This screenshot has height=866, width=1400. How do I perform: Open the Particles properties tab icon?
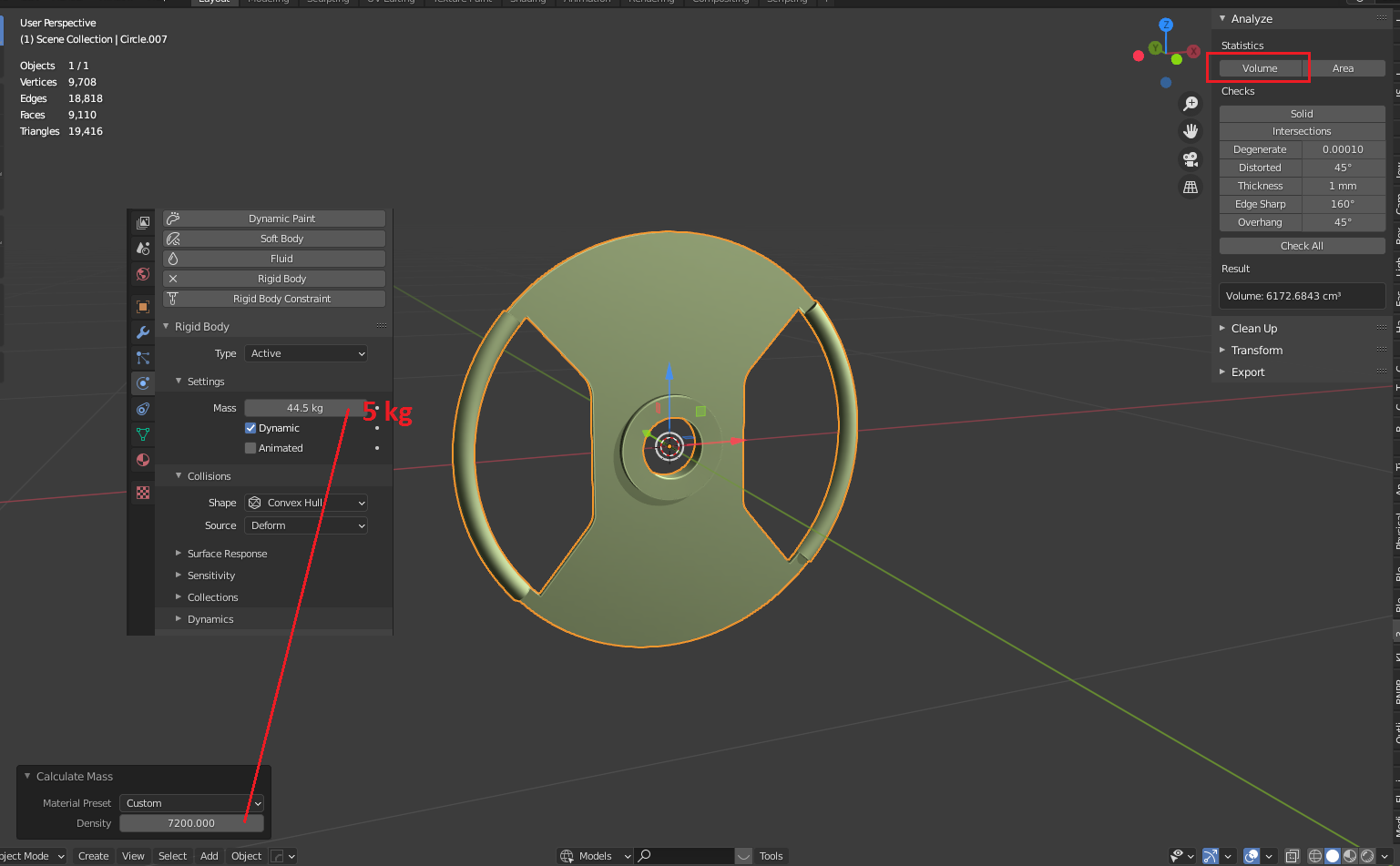(143, 358)
